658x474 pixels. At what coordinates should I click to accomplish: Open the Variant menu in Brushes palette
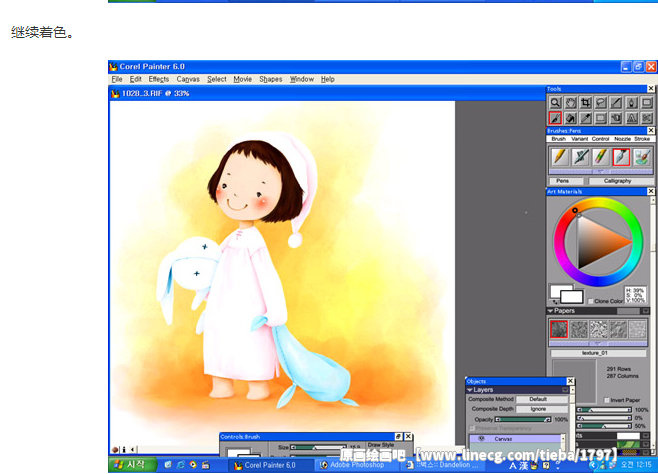(x=580, y=139)
